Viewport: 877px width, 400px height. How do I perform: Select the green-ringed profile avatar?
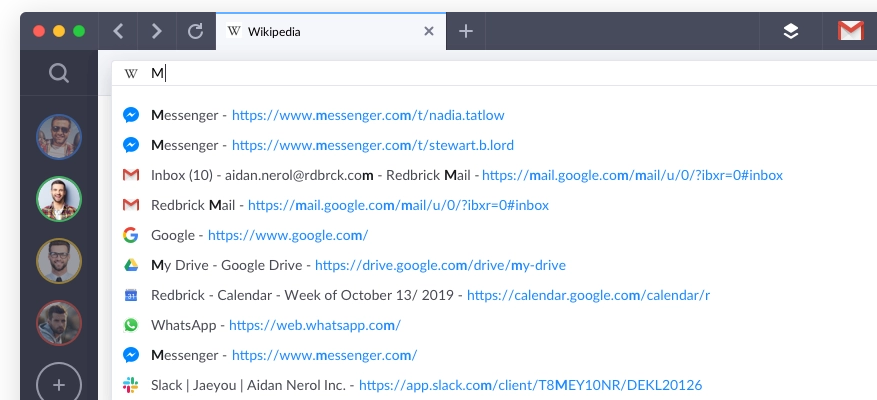pyautogui.click(x=59, y=198)
